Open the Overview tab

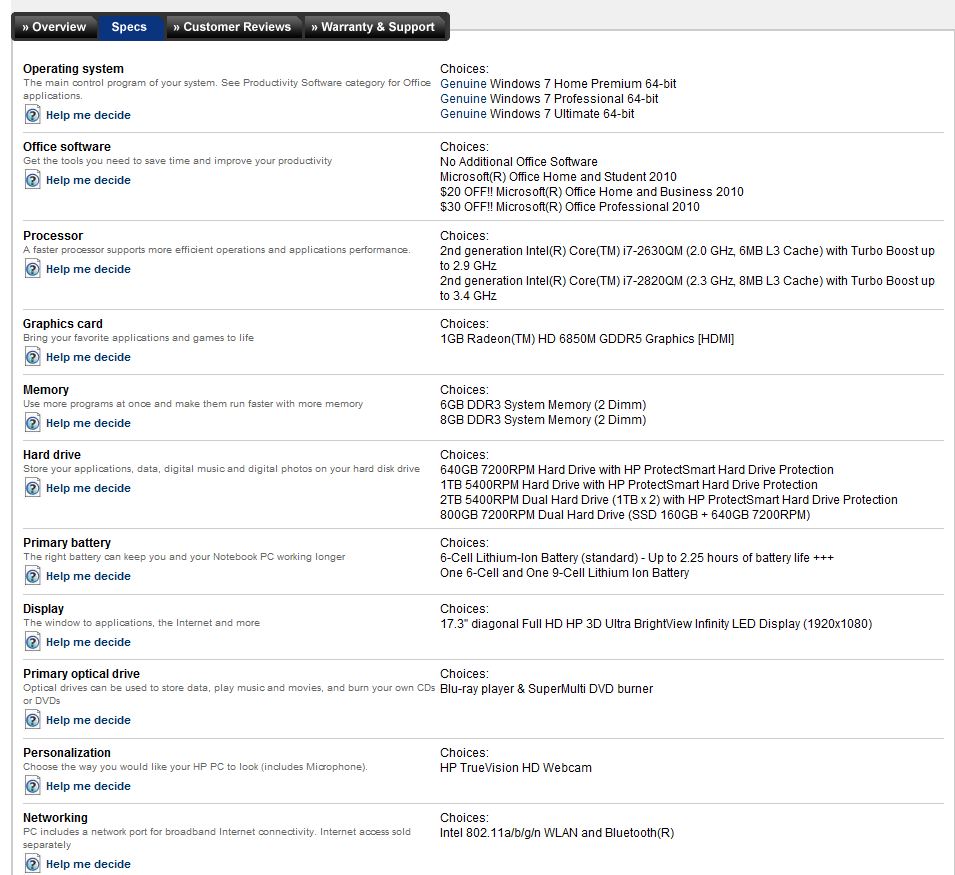pyautogui.click(x=54, y=27)
